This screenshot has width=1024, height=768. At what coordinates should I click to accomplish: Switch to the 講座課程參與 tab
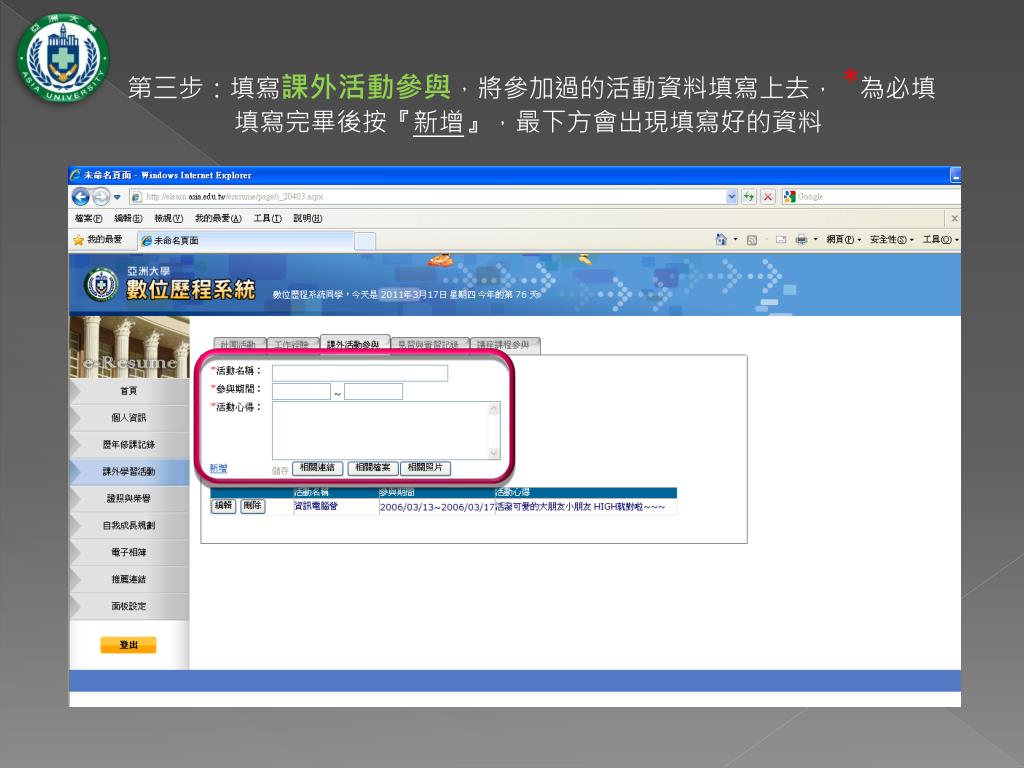click(x=504, y=345)
